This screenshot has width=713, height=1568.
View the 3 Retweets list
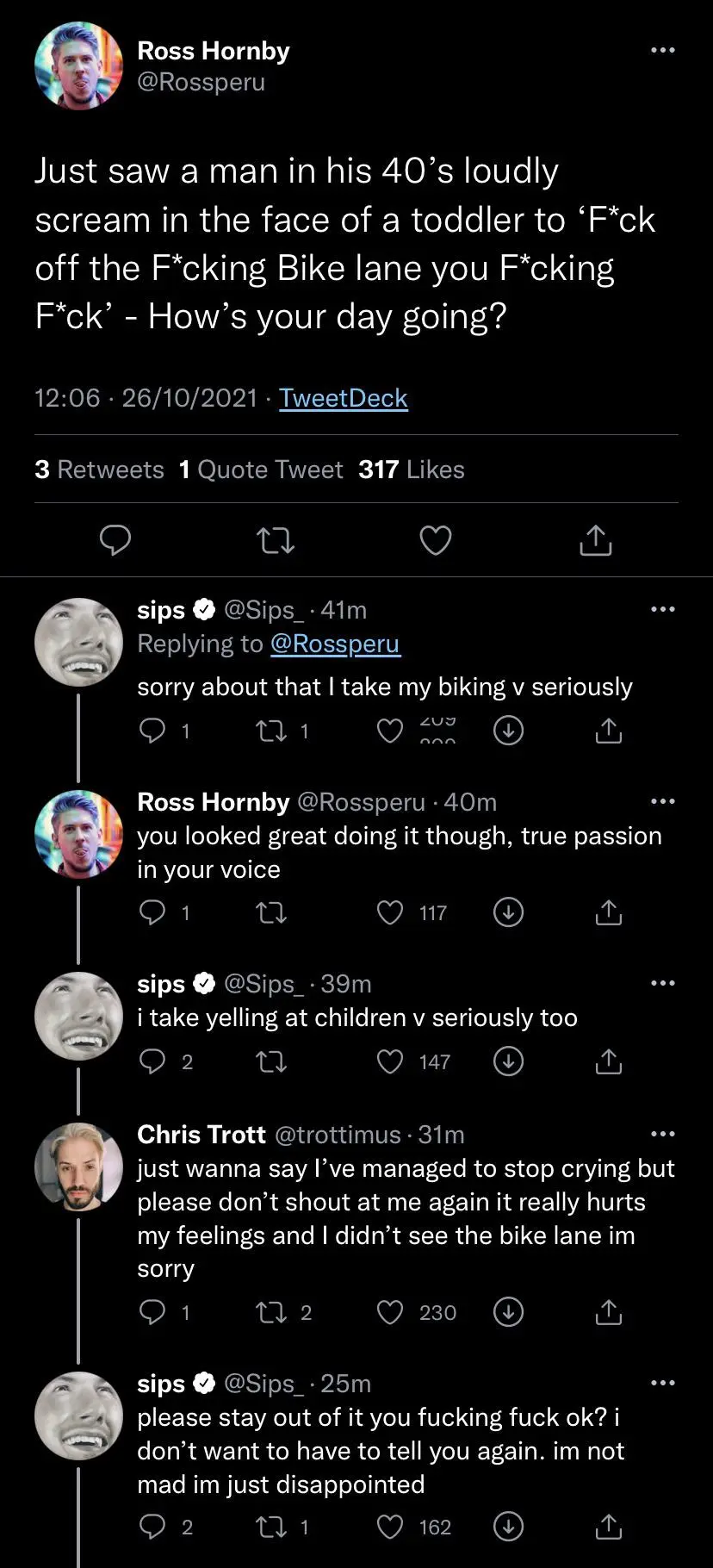pos(99,470)
